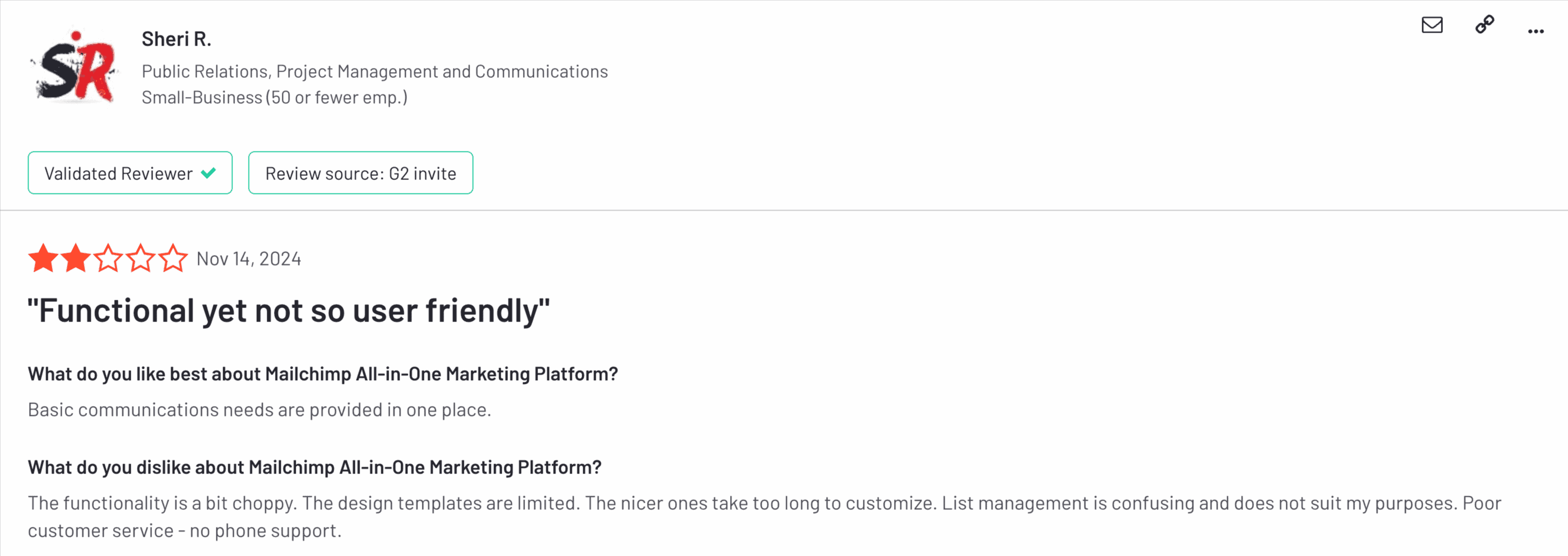This screenshot has width=1568, height=556.
Task: Click the Public Relations job title text
Action: 375,71
